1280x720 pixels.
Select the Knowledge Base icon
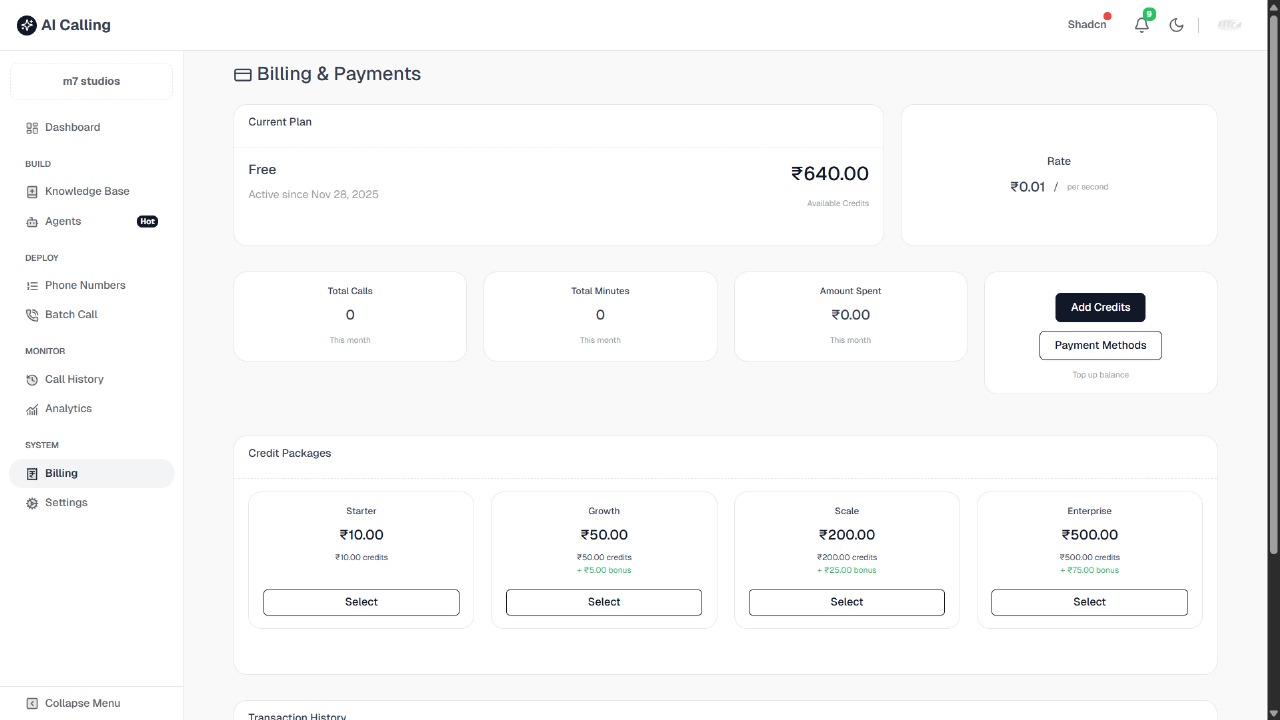(31, 191)
